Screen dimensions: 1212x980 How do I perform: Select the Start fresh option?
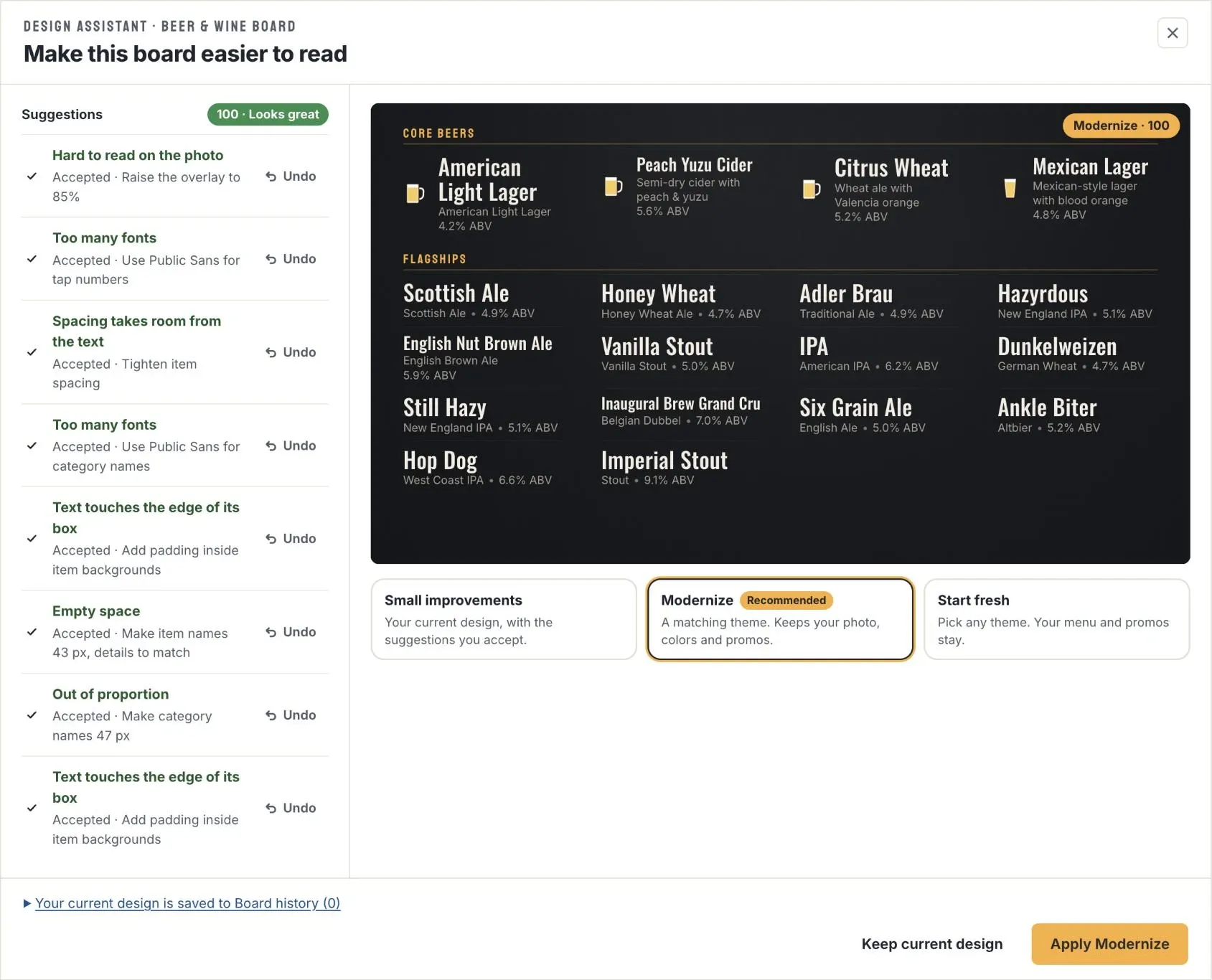1056,619
